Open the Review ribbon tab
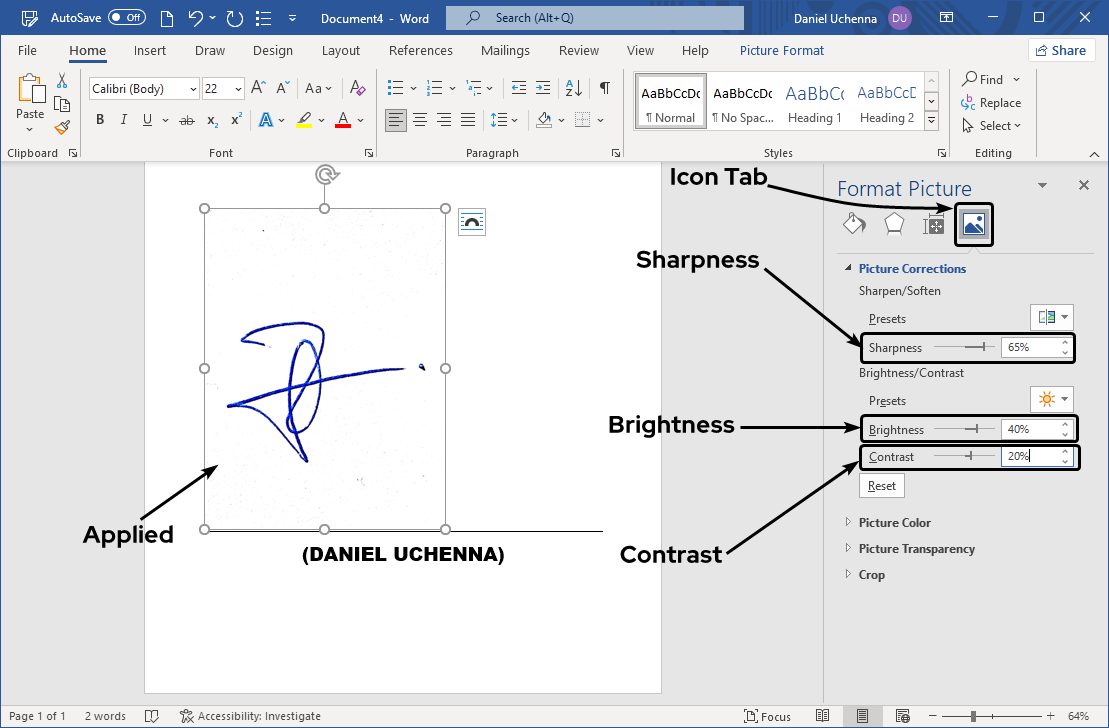Image resolution: width=1109 pixels, height=728 pixels. [578, 50]
